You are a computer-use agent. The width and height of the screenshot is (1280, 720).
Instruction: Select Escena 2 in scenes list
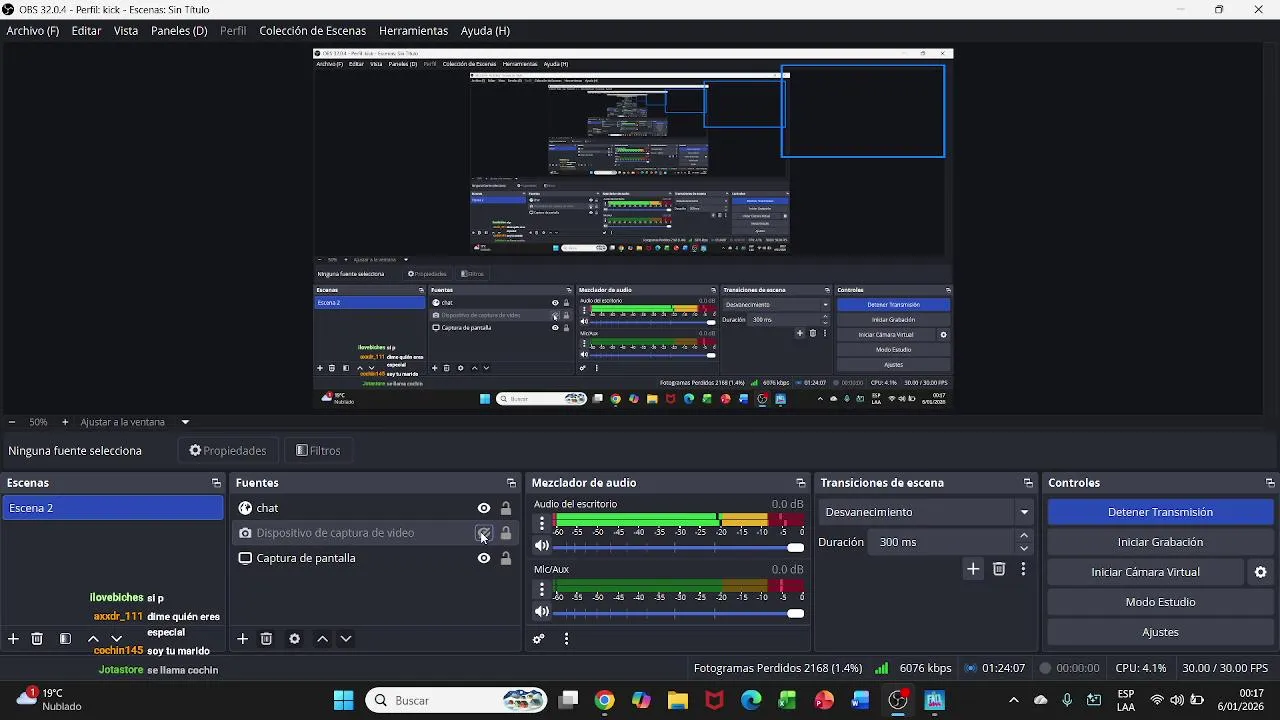click(x=113, y=508)
